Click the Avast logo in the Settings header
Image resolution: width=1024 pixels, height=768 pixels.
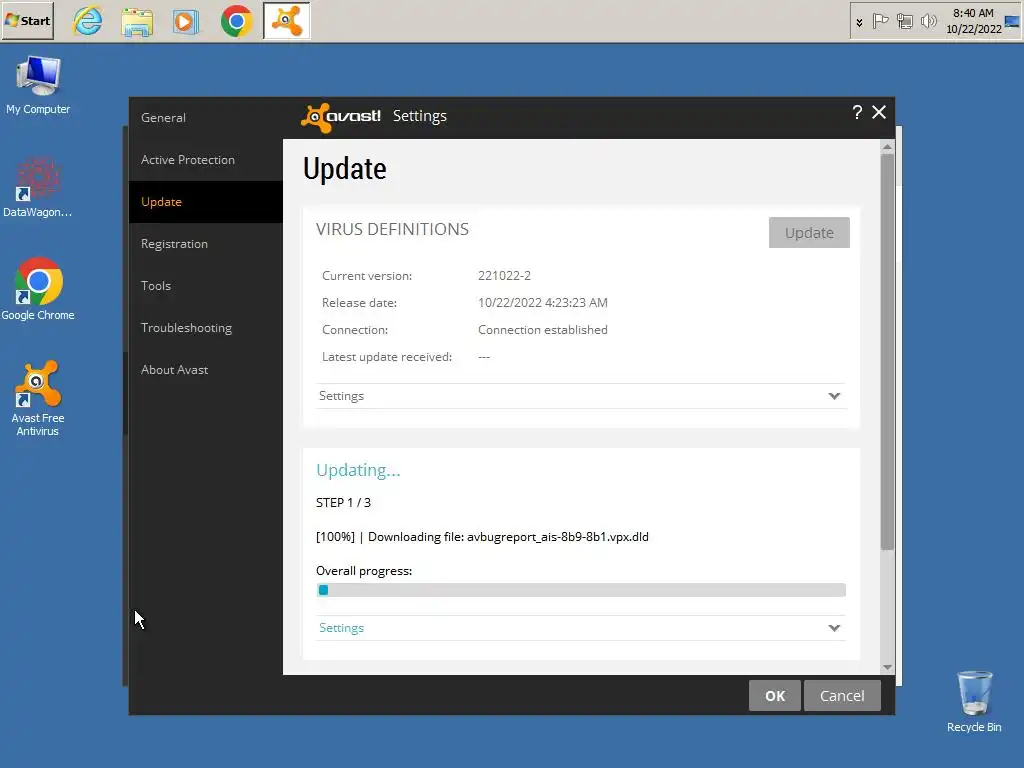click(x=340, y=117)
